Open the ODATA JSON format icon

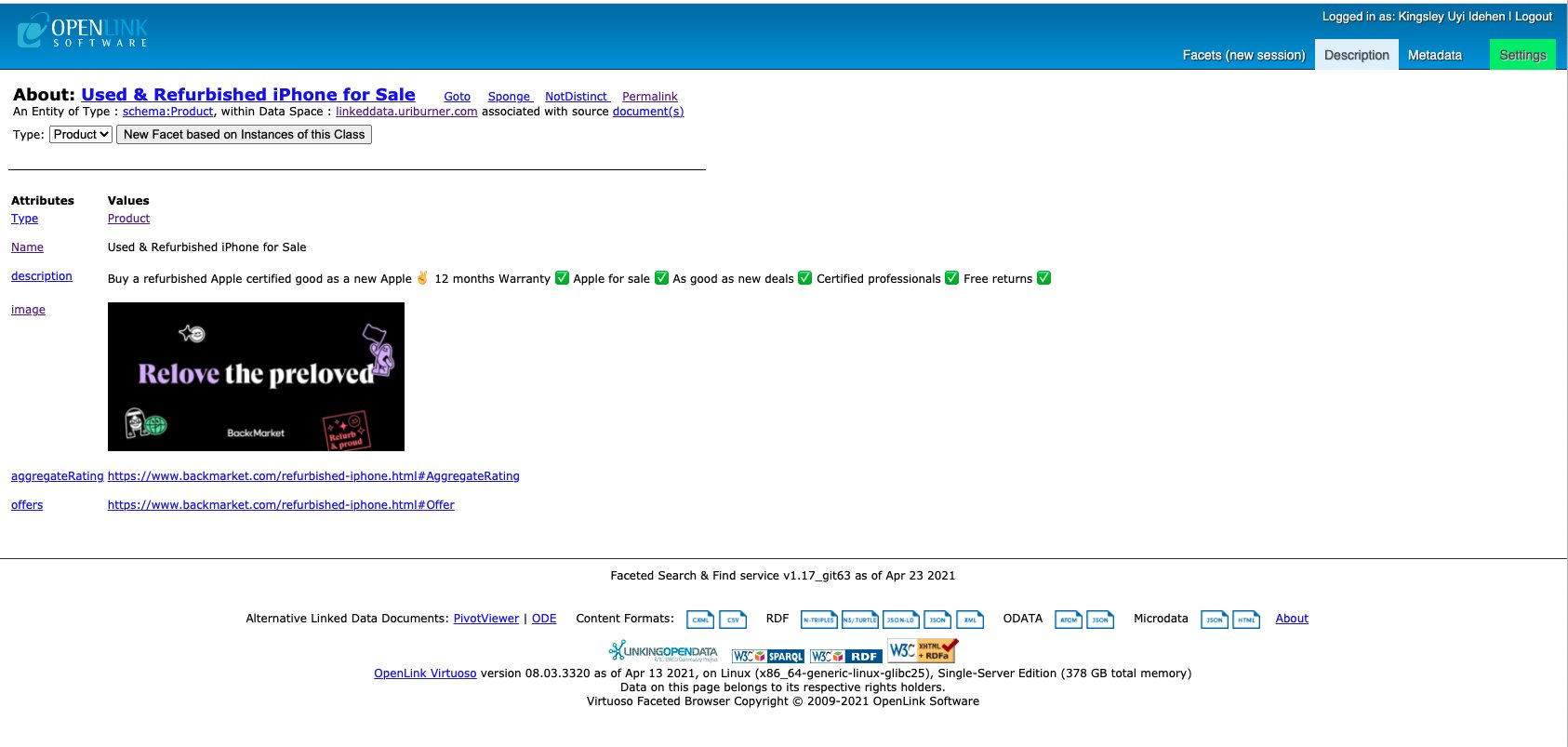tap(1100, 620)
